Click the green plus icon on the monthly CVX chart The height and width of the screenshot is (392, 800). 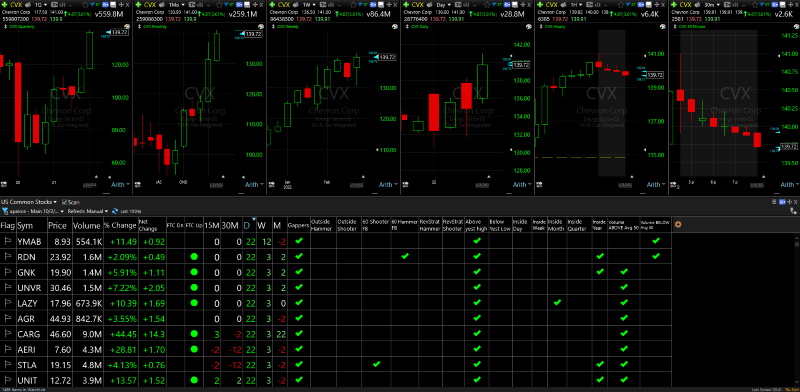click(138, 5)
